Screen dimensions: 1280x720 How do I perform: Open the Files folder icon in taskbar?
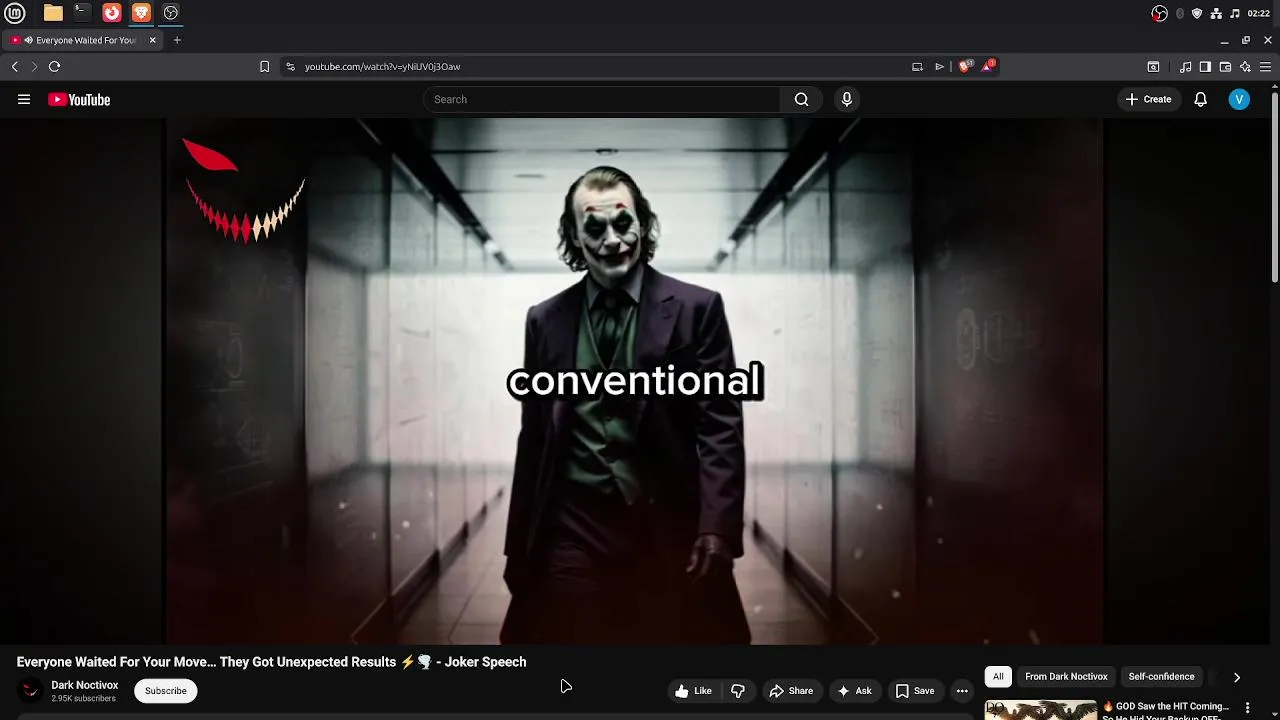[53, 13]
